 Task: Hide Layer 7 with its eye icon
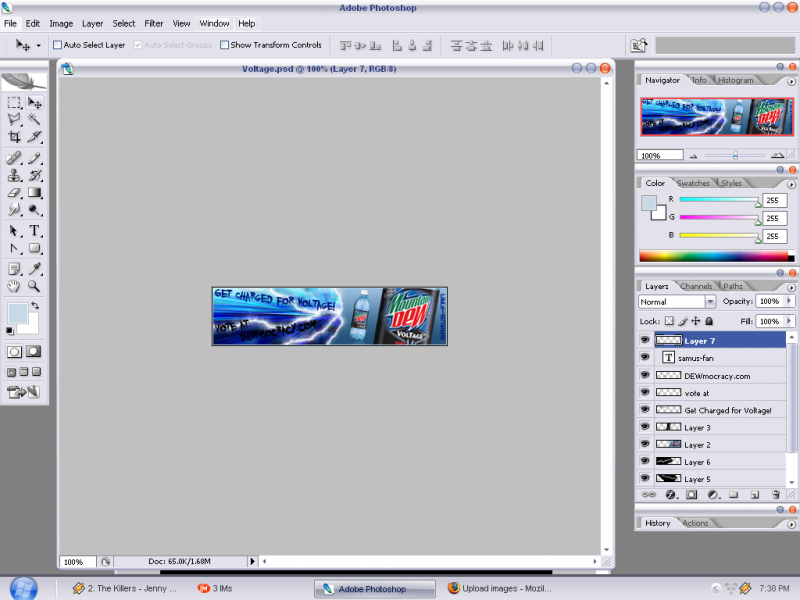(645, 340)
